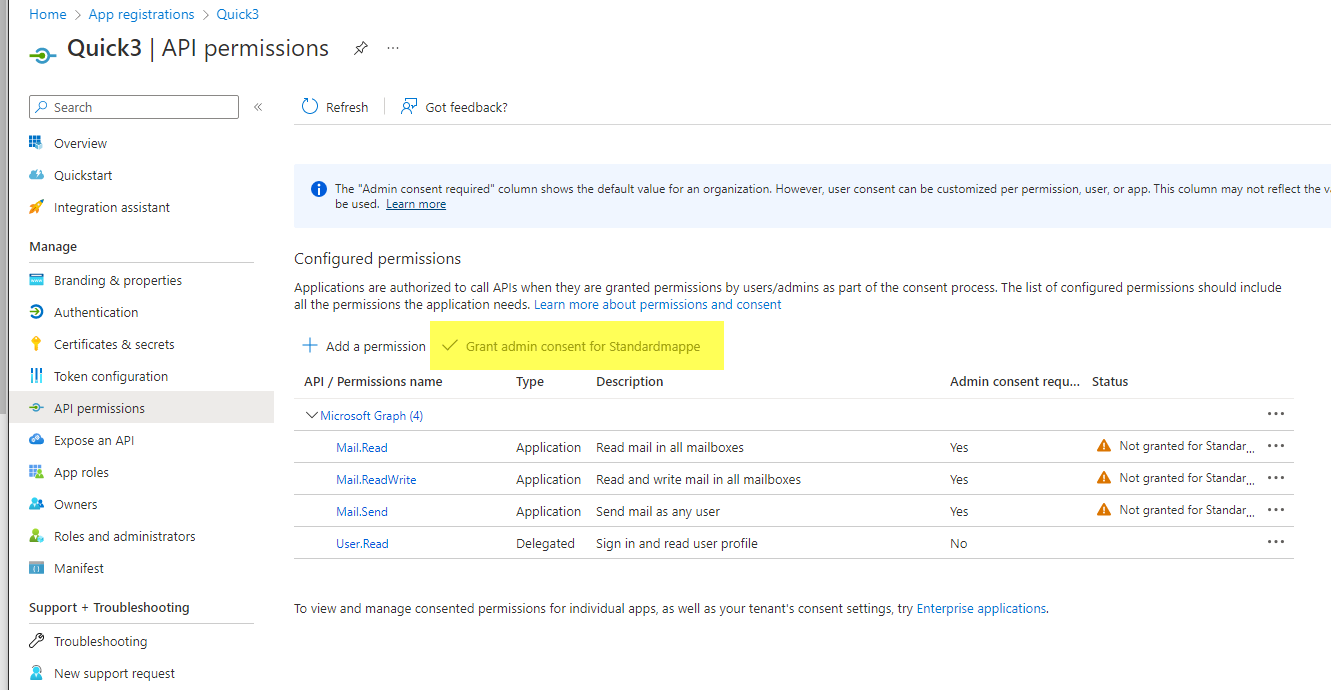Click the Refresh button label
The height and width of the screenshot is (690, 1331).
[347, 107]
